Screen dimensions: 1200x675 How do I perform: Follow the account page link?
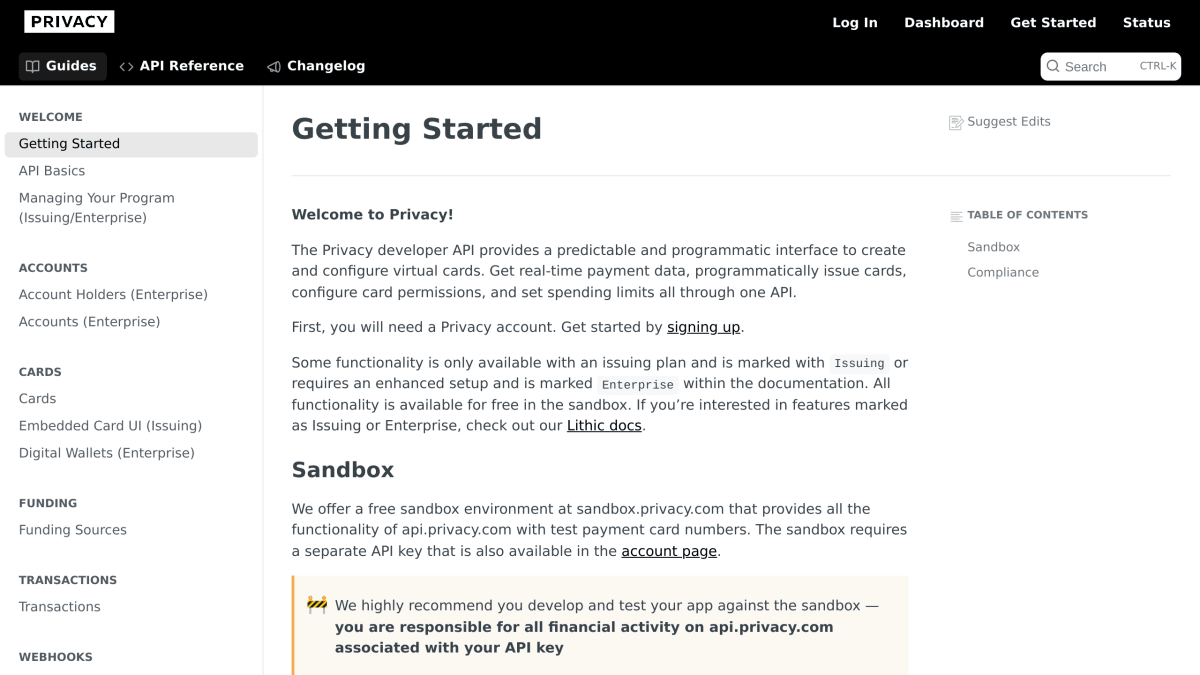[669, 551]
